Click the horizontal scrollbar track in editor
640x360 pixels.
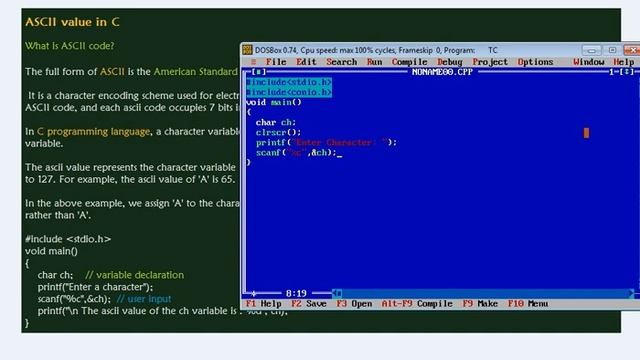[x=485, y=293]
